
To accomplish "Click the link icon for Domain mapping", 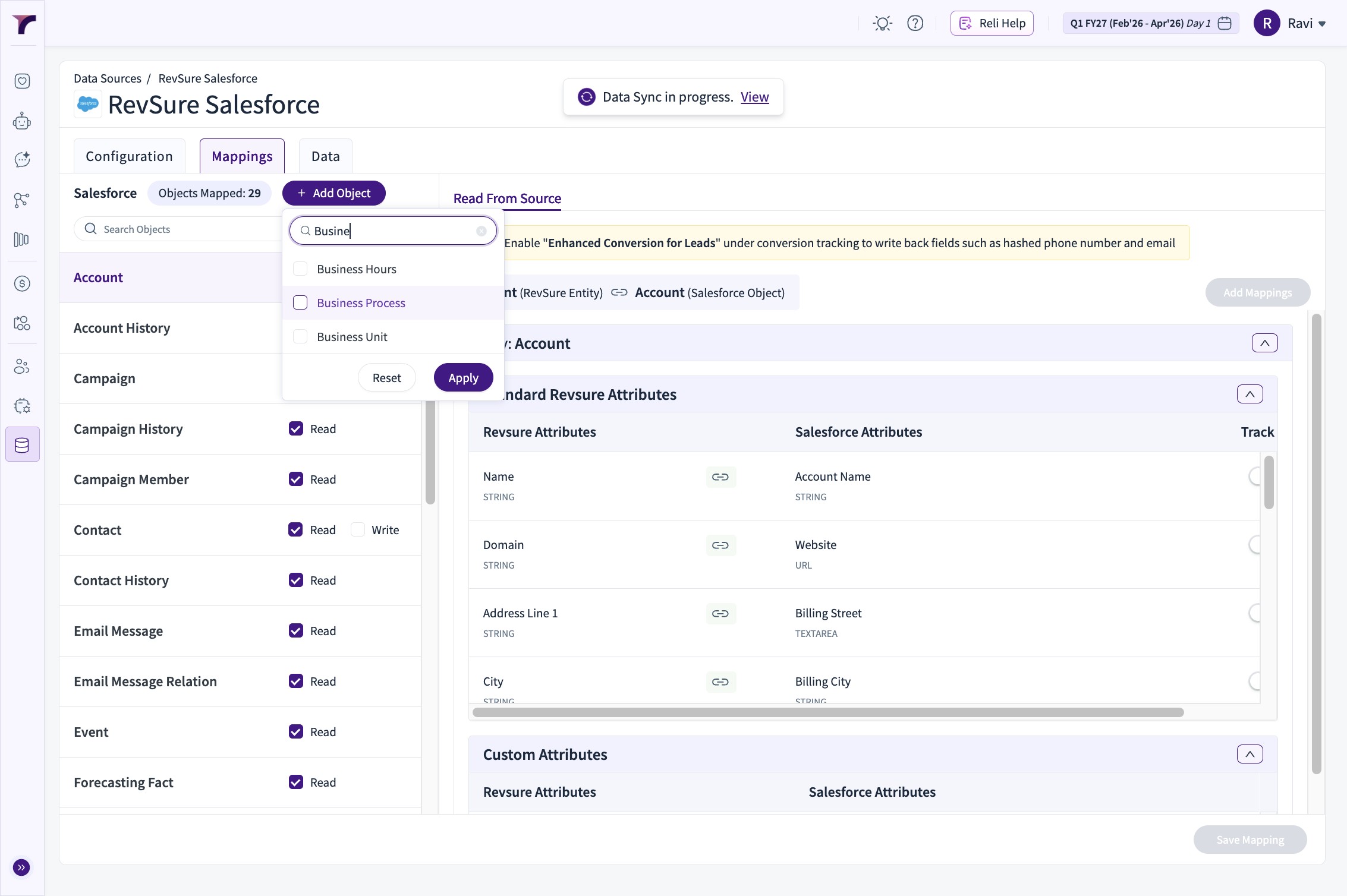I will 720,545.
